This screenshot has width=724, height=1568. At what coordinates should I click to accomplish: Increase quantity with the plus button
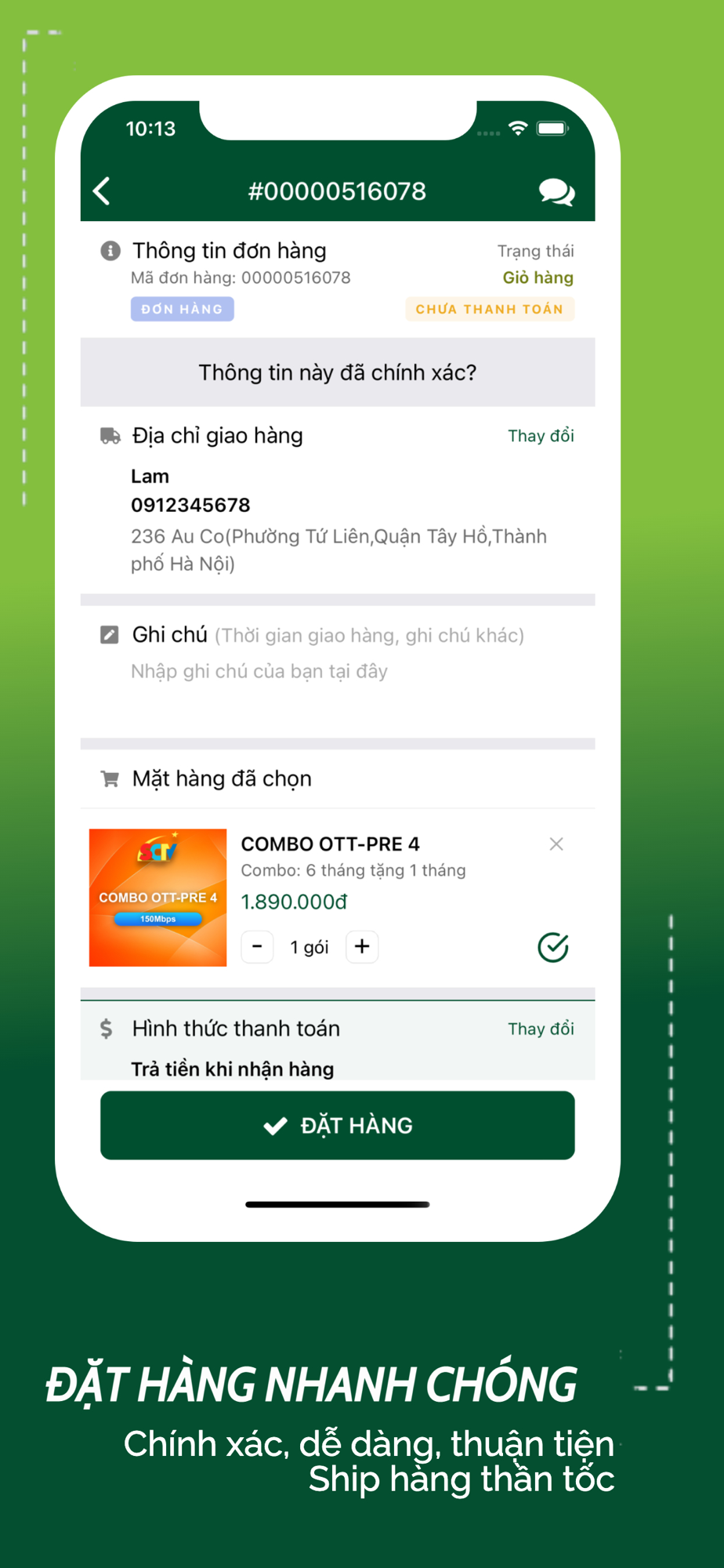click(362, 947)
